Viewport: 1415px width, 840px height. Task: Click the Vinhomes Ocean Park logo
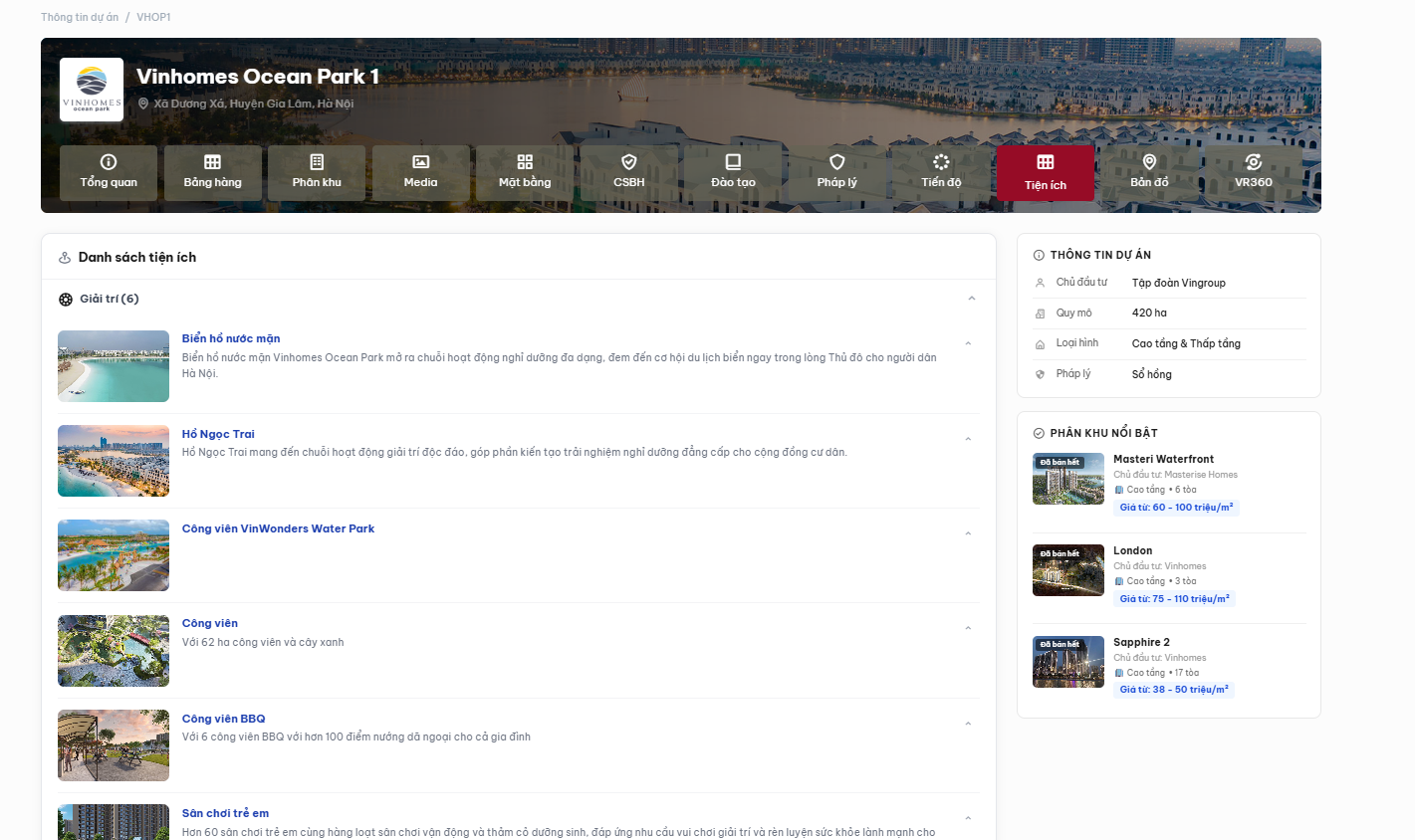tap(92, 90)
